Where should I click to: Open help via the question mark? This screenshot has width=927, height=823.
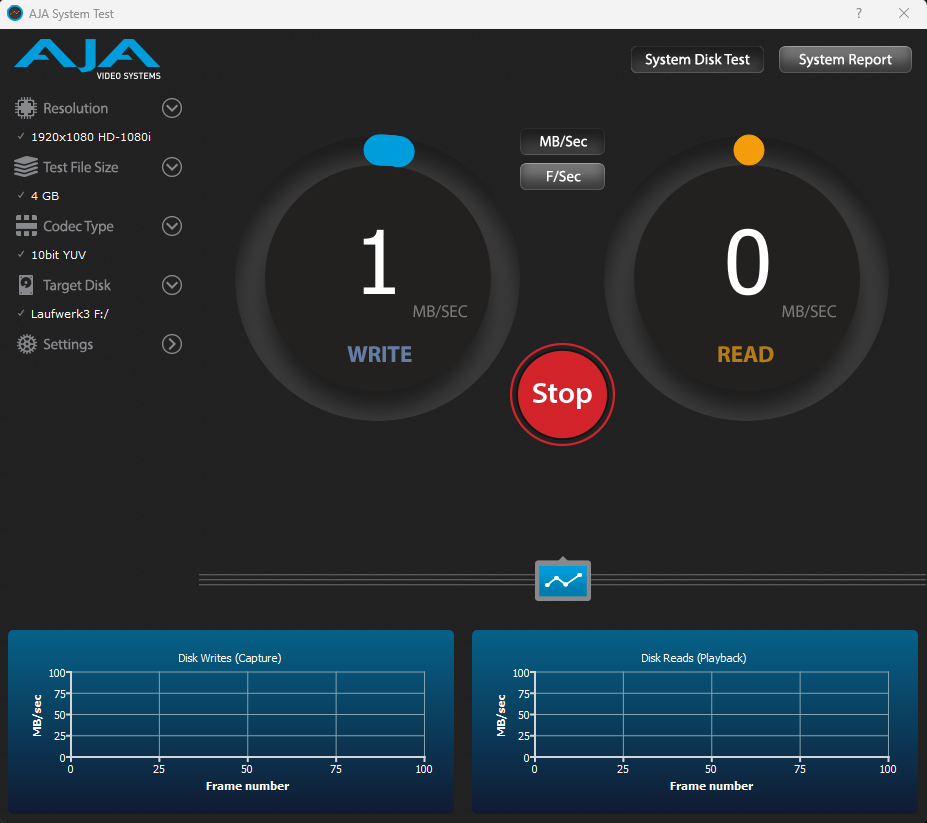tap(859, 13)
